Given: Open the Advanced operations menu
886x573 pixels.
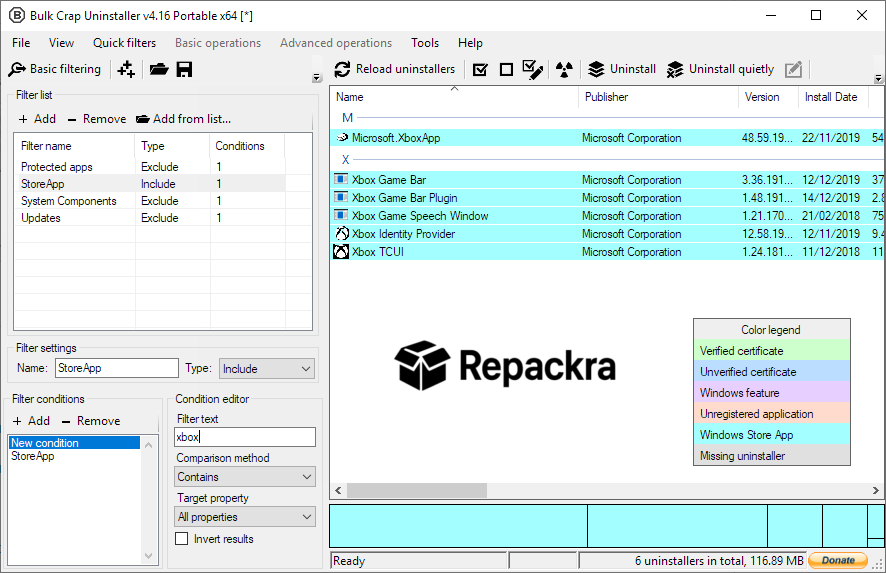Looking at the screenshot, I should 336,43.
